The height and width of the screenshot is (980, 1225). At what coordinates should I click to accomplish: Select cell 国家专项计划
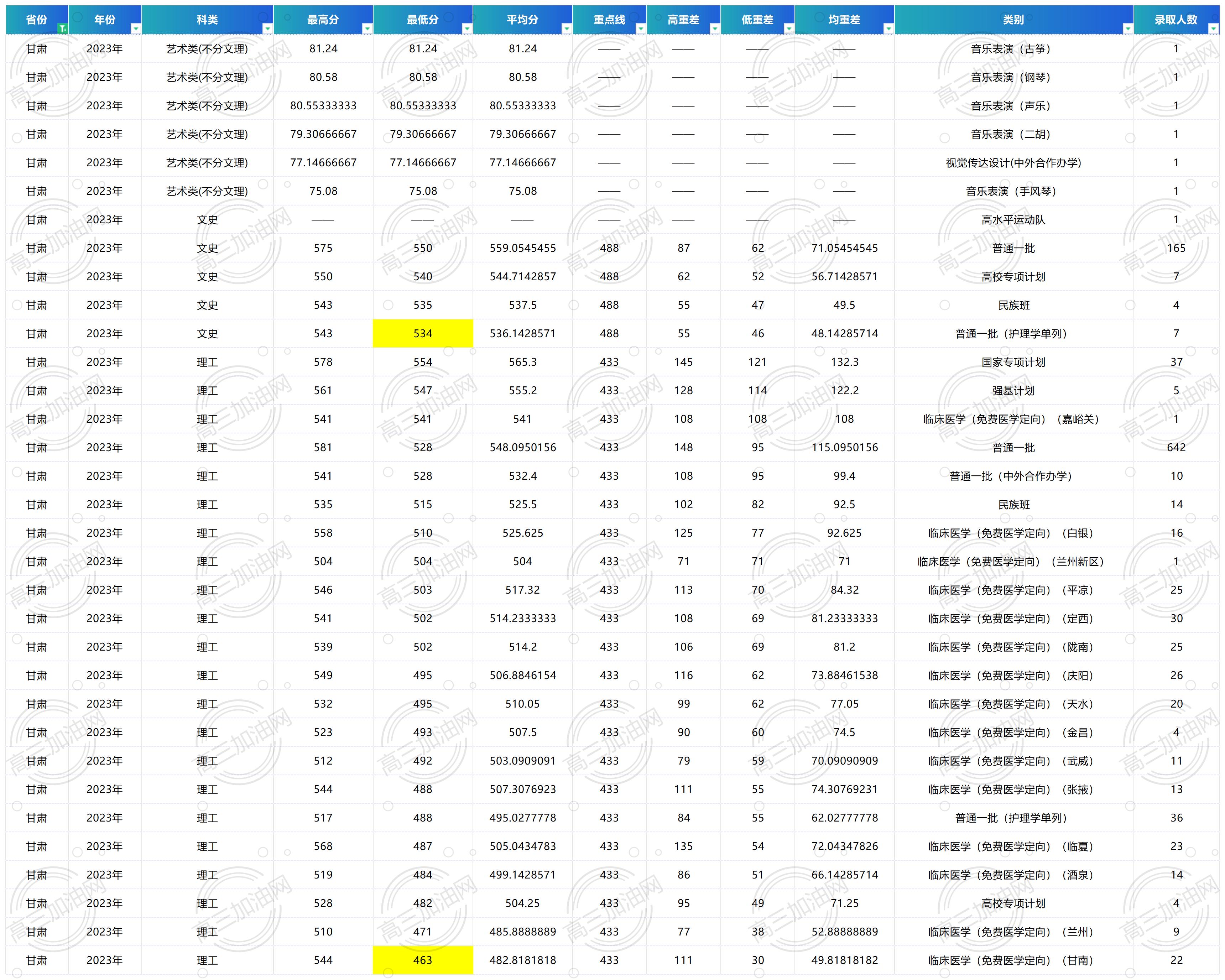point(1013,362)
